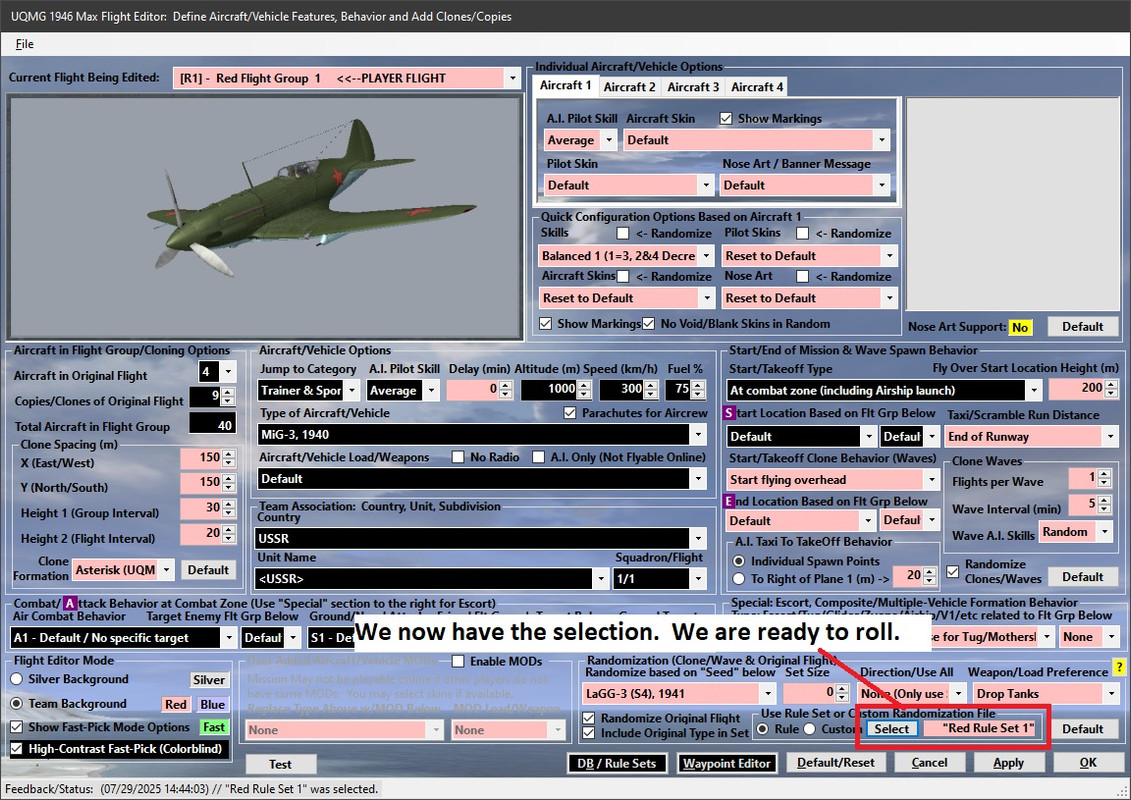Image resolution: width=1131 pixels, height=800 pixels.
Task: Toggle High-Contrast Fast-Pick (Colorblind)
Action: click(x=17, y=749)
